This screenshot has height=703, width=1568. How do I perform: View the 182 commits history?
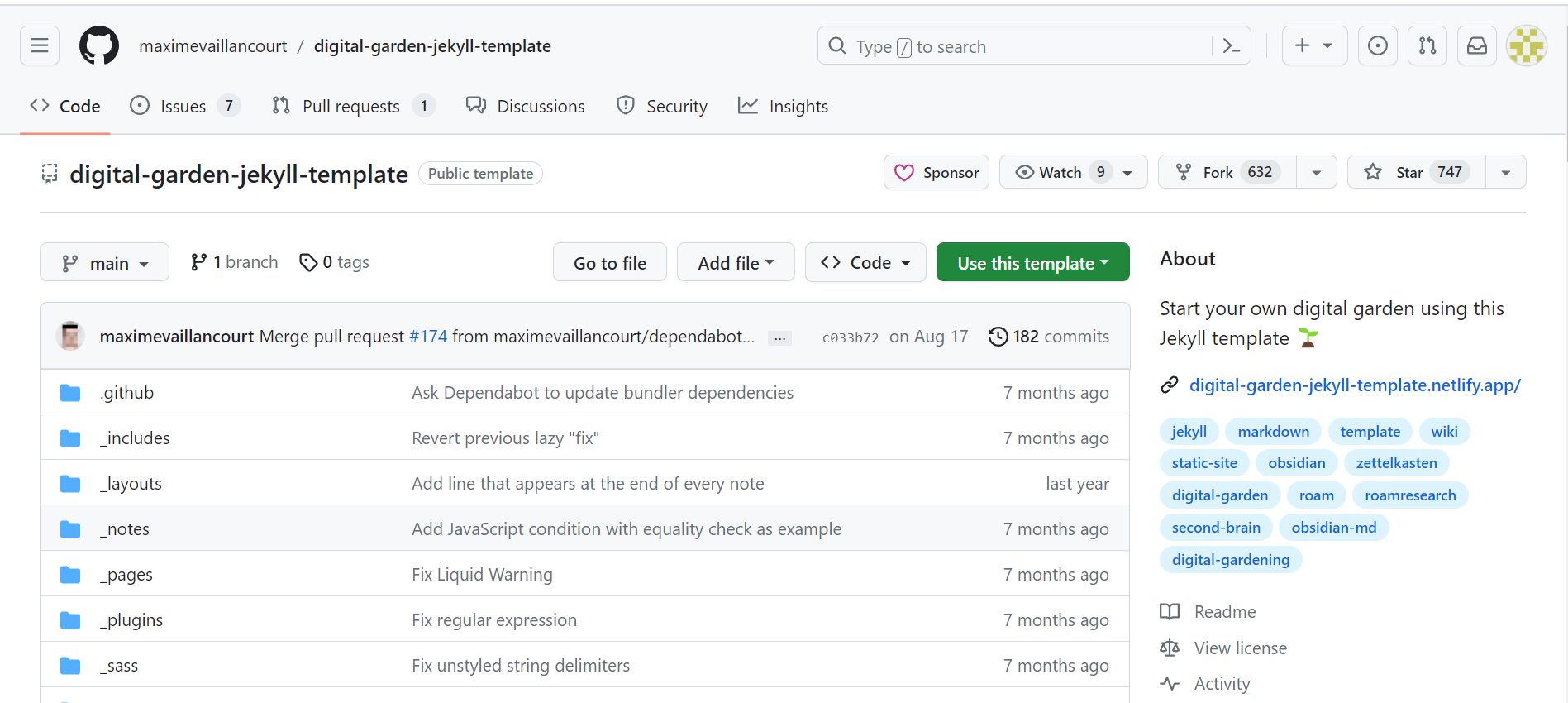click(1049, 337)
